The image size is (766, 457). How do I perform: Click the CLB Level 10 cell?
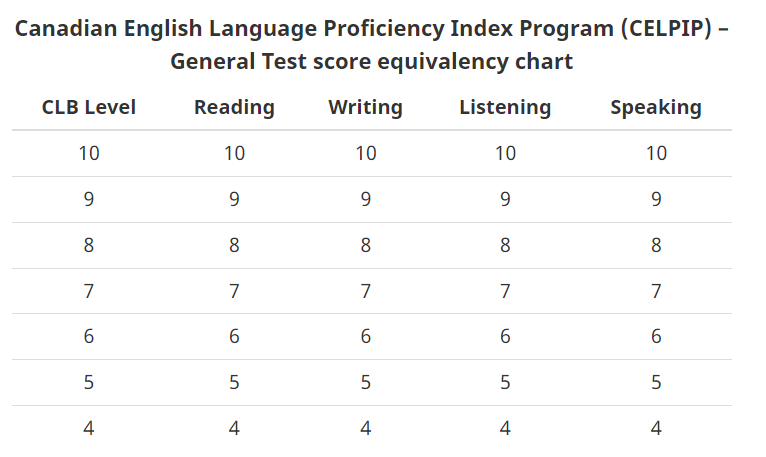89,153
